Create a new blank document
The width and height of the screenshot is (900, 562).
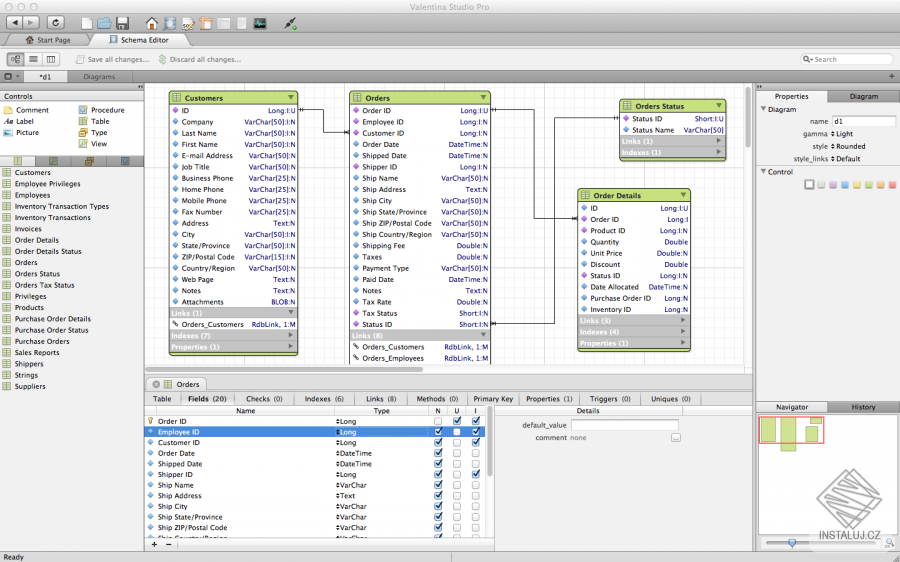click(87, 24)
